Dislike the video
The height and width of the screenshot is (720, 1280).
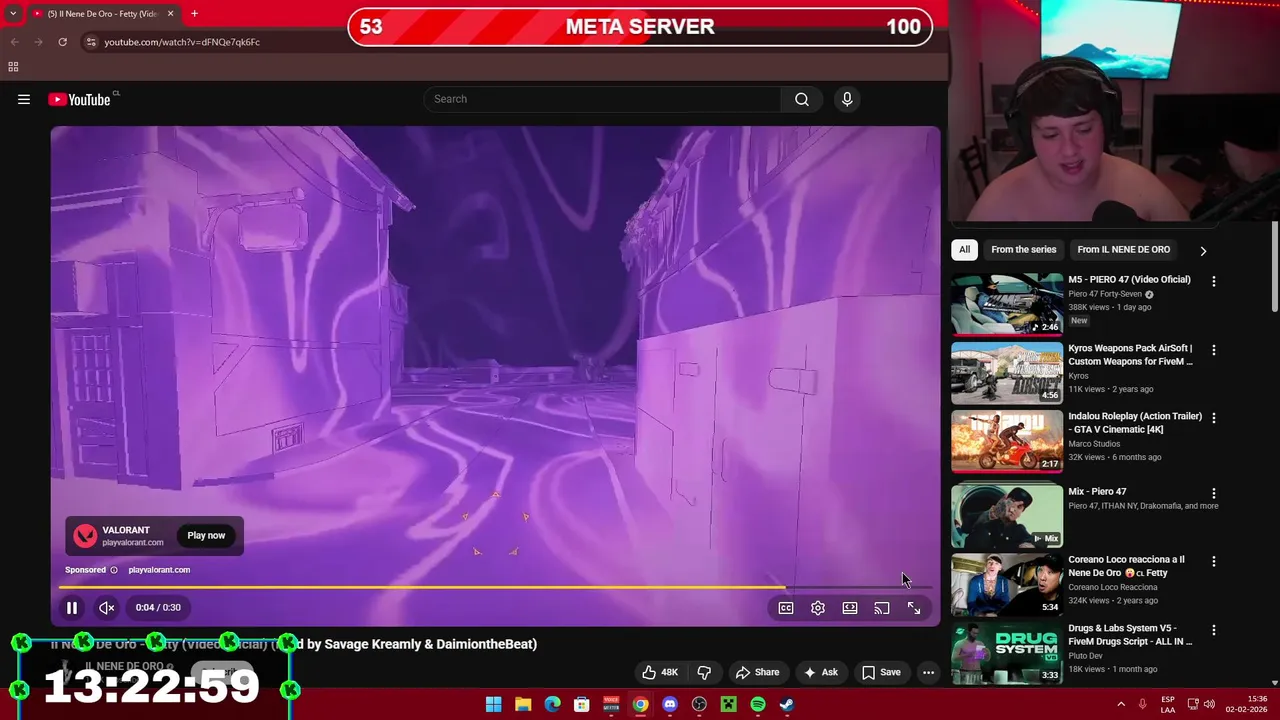[704, 672]
